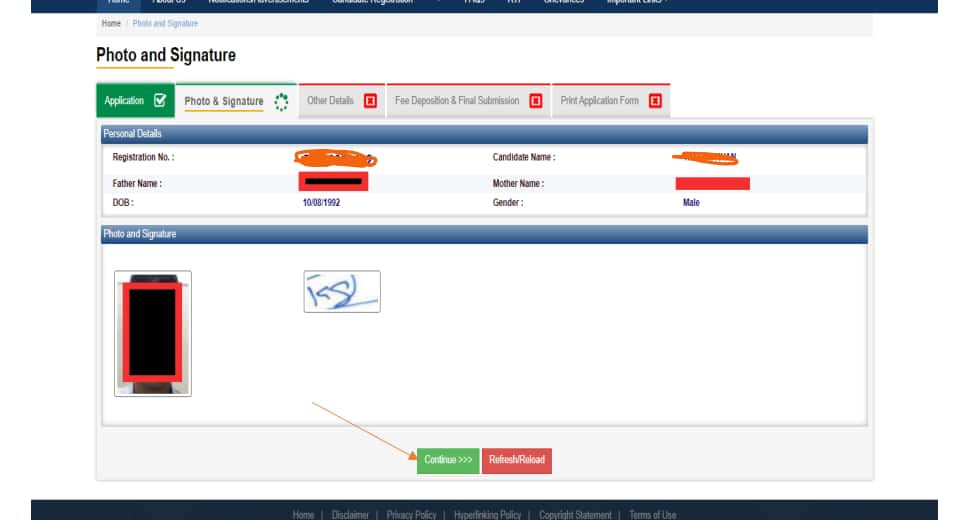Open the footer Home link

coord(303,515)
